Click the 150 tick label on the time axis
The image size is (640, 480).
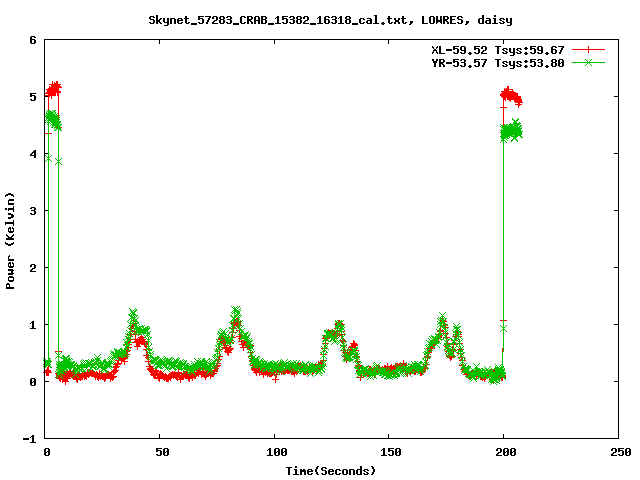tap(389, 452)
